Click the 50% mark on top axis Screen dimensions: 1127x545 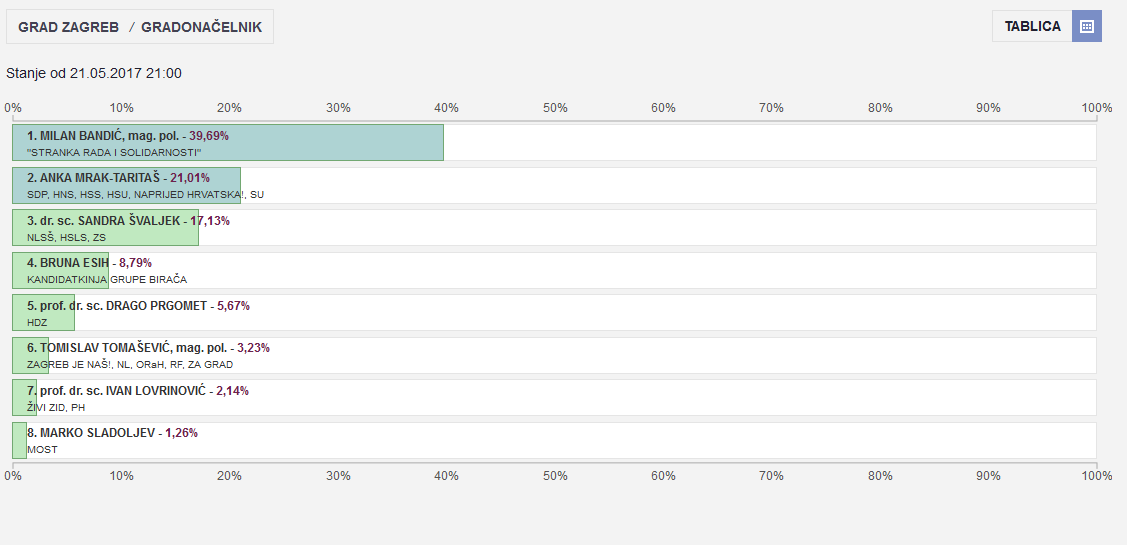(555, 108)
